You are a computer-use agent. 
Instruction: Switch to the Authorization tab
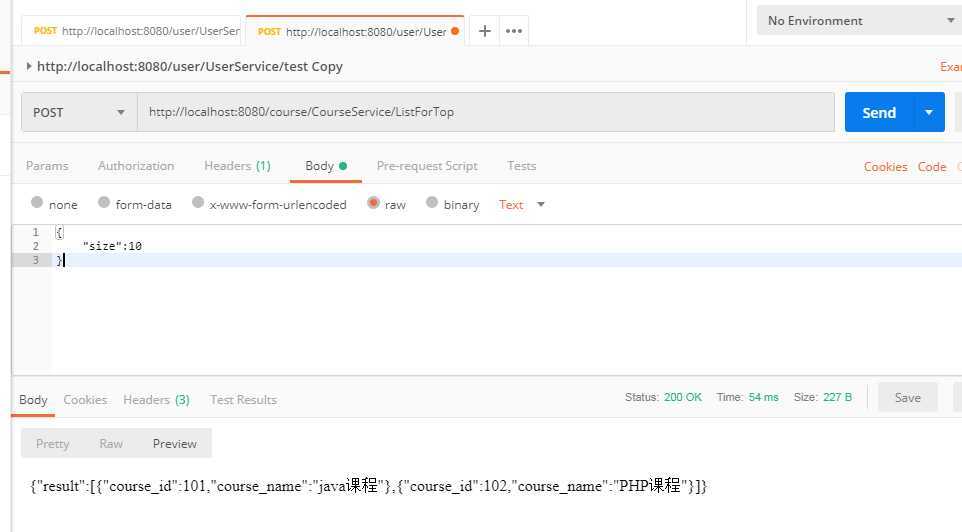coord(136,166)
